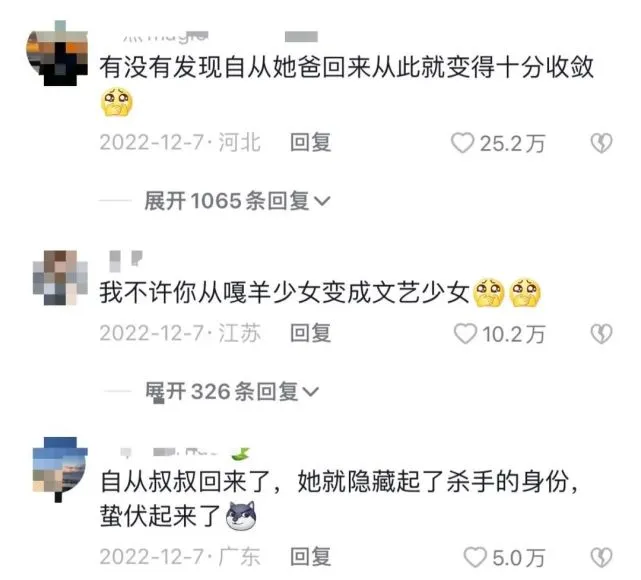Expand the 展开1065条回复 replies

pos(237,201)
